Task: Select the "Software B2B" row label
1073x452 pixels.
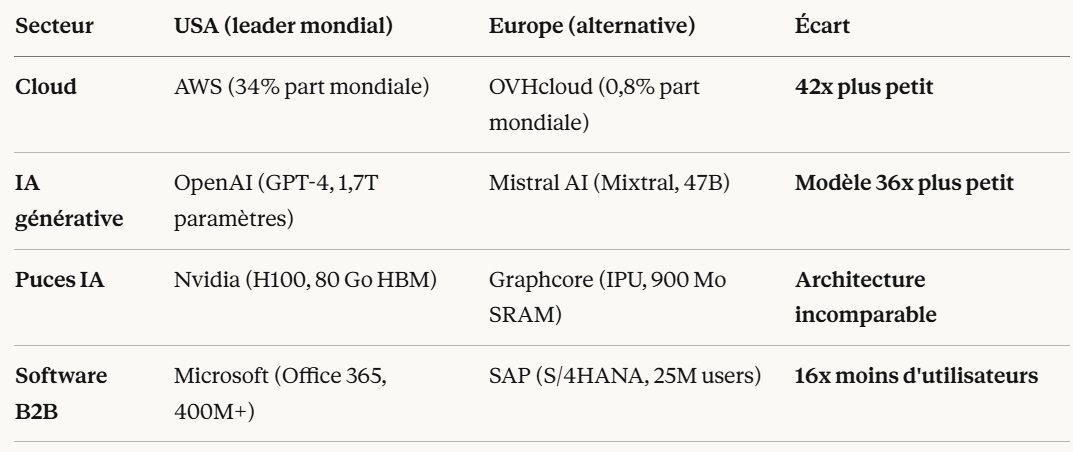Action: tap(61, 393)
